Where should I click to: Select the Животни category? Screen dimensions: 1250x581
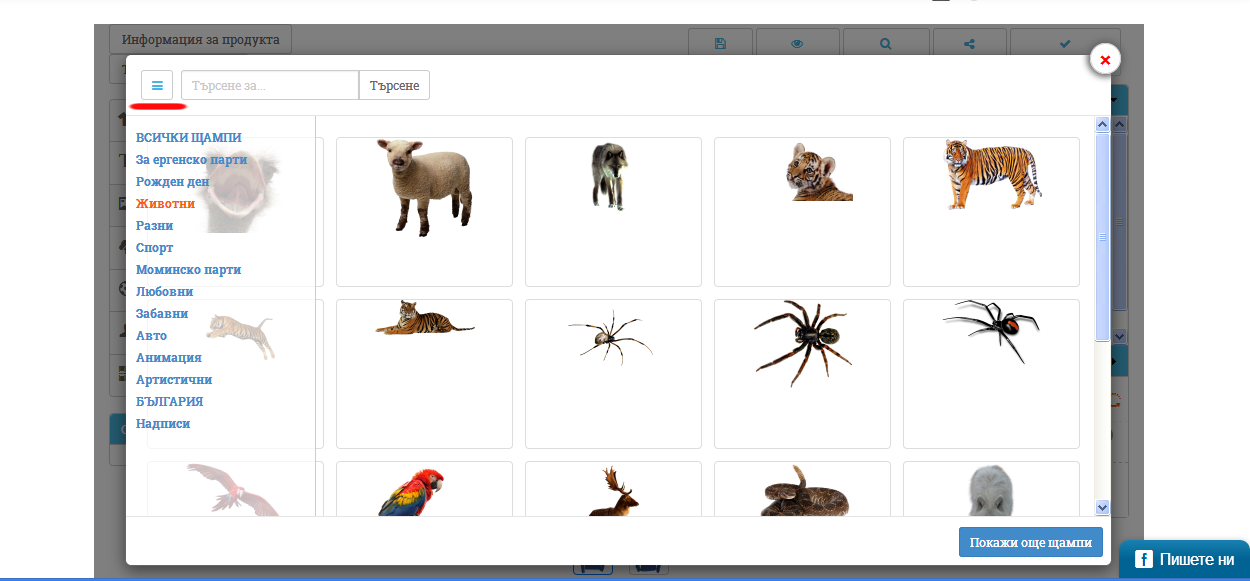[165, 204]
